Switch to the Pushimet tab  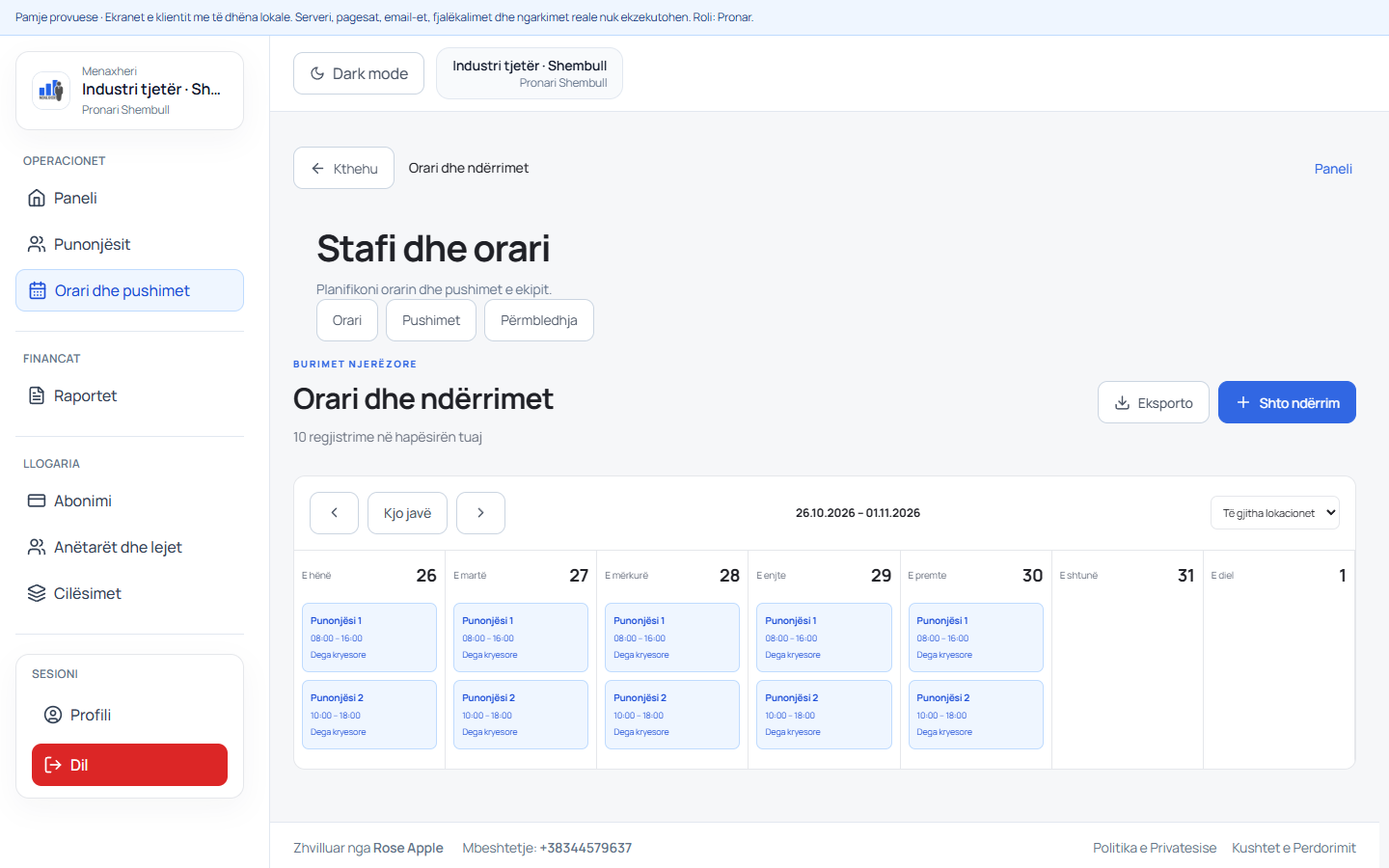click(x=431, y=320)
